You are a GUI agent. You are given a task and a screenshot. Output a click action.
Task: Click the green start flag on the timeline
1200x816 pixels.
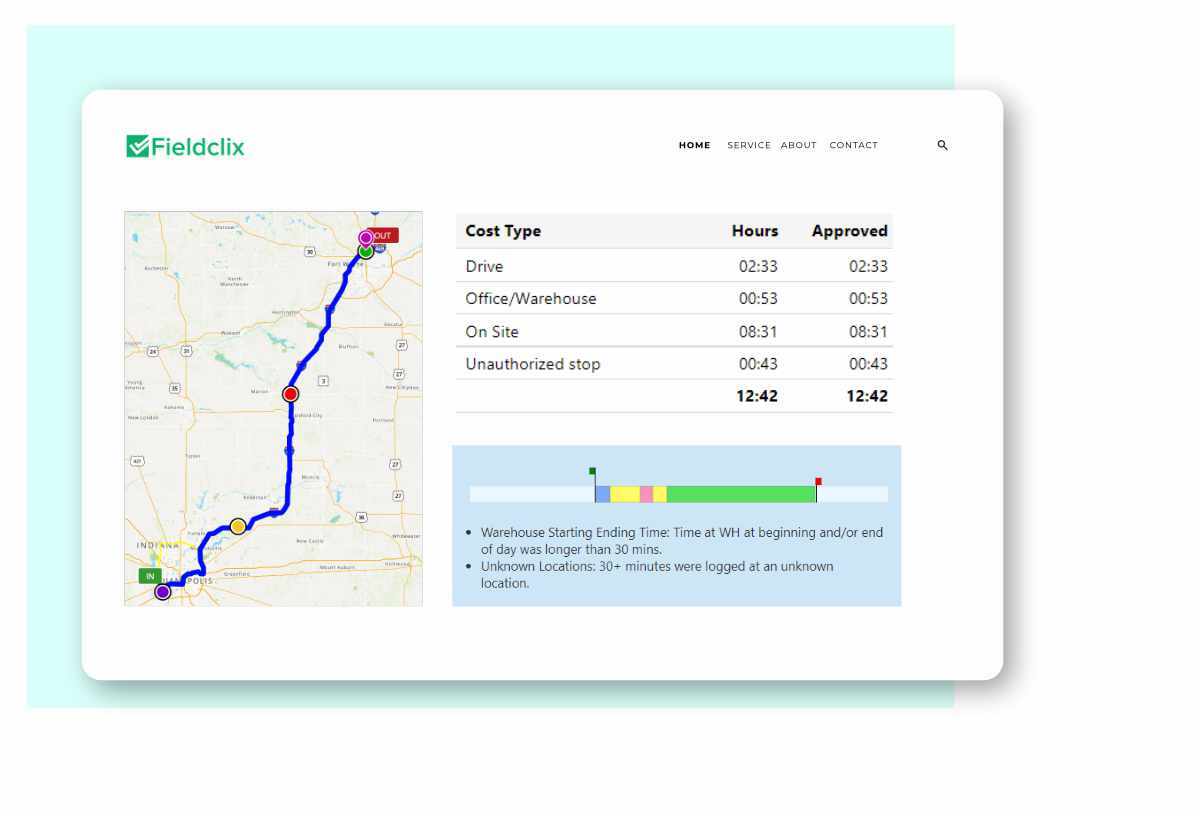click(x=592, y=470)
